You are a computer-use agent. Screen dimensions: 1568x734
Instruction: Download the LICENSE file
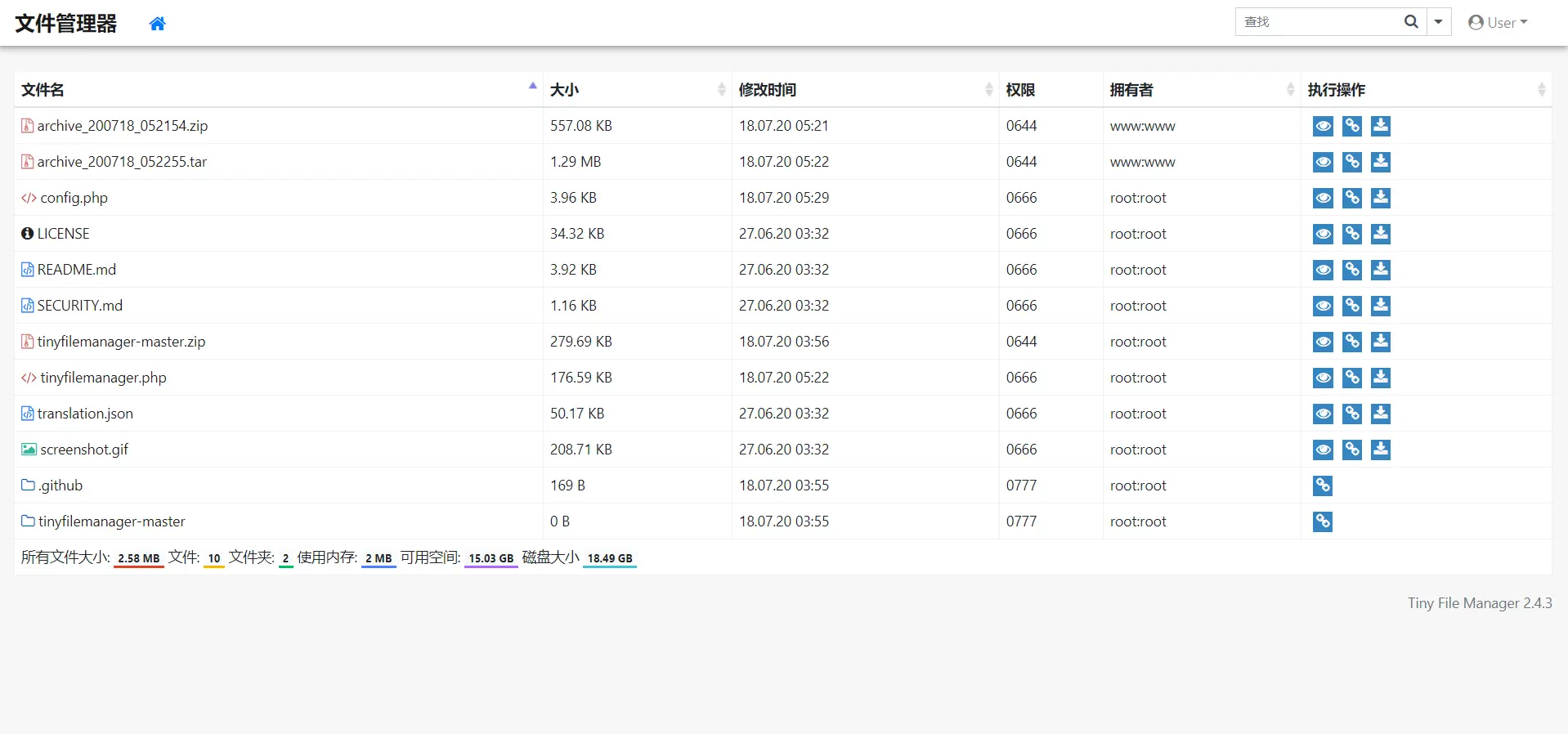click(1381, 234)
